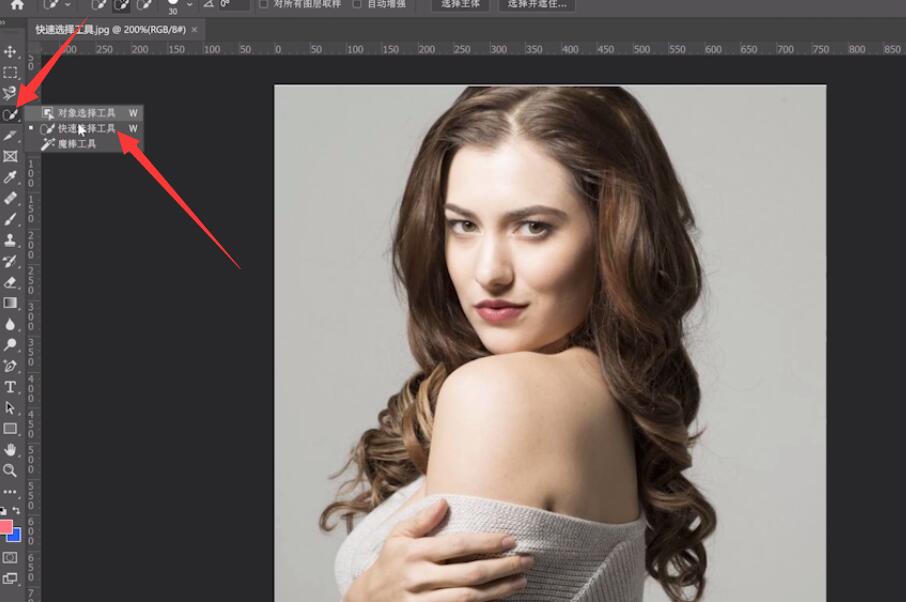Click the Subtract from Selection mode icon
This screenshot has width=906, height=602.
point(144,5)
